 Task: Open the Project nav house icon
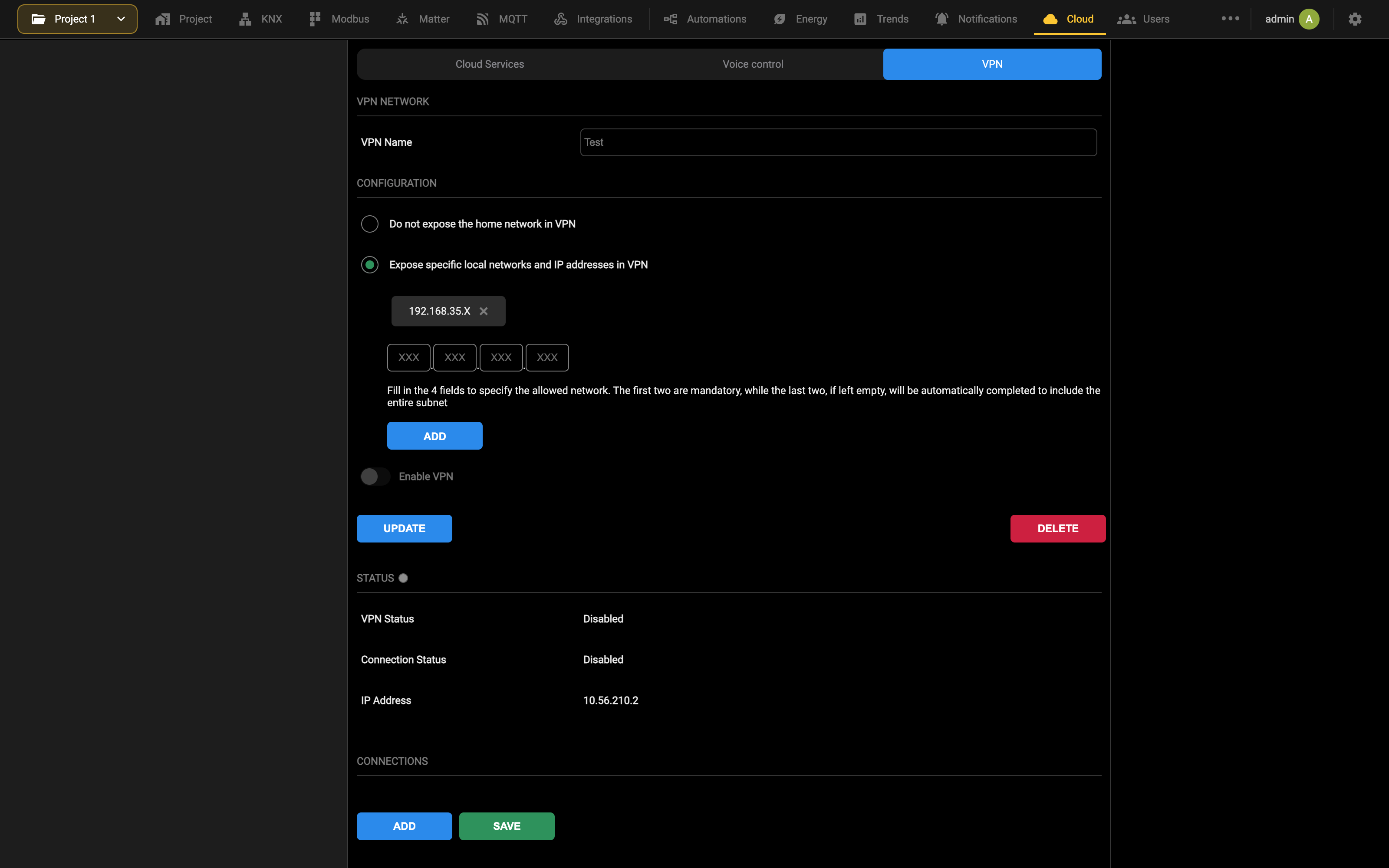tap(162, 19)
